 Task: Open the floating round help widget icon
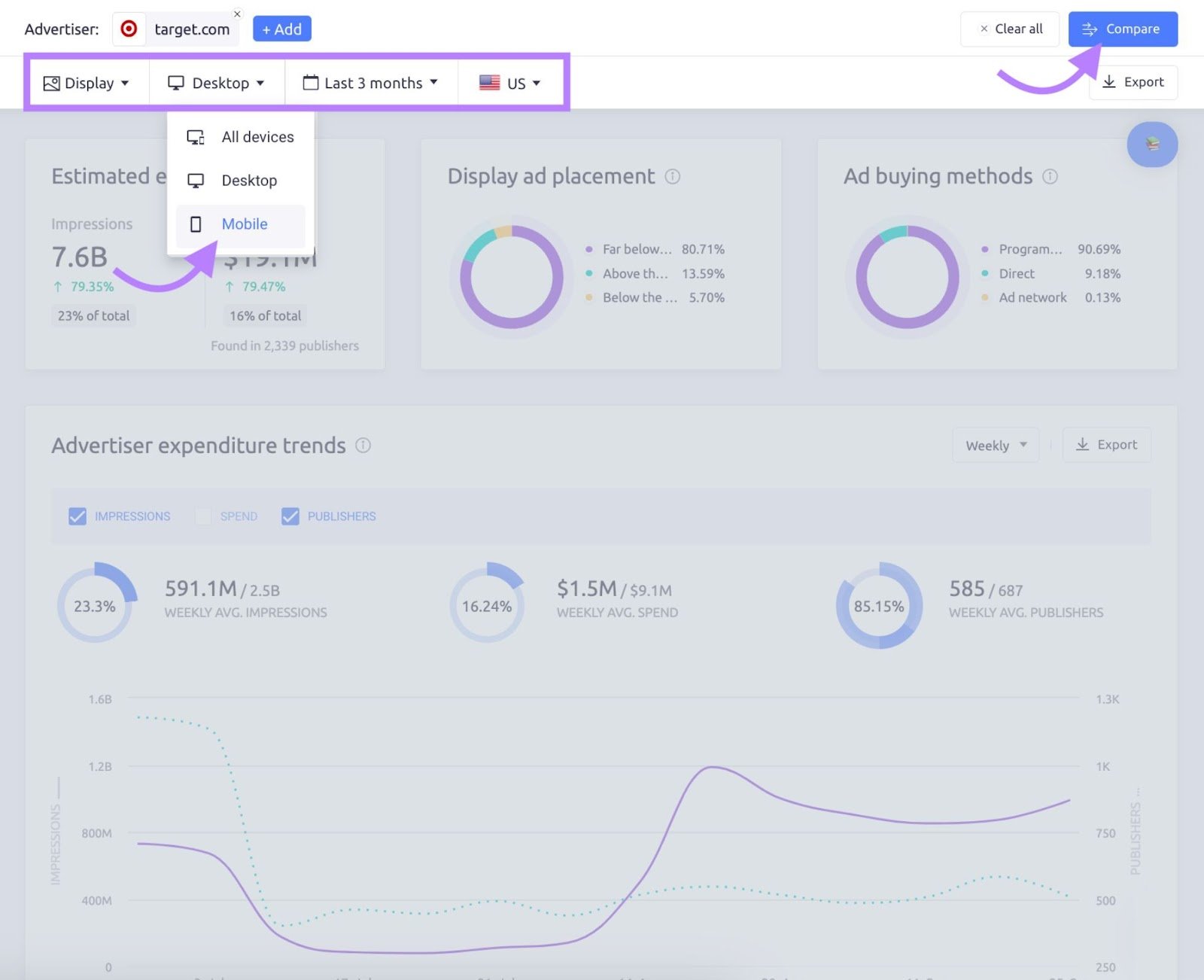pos(1152,144)
